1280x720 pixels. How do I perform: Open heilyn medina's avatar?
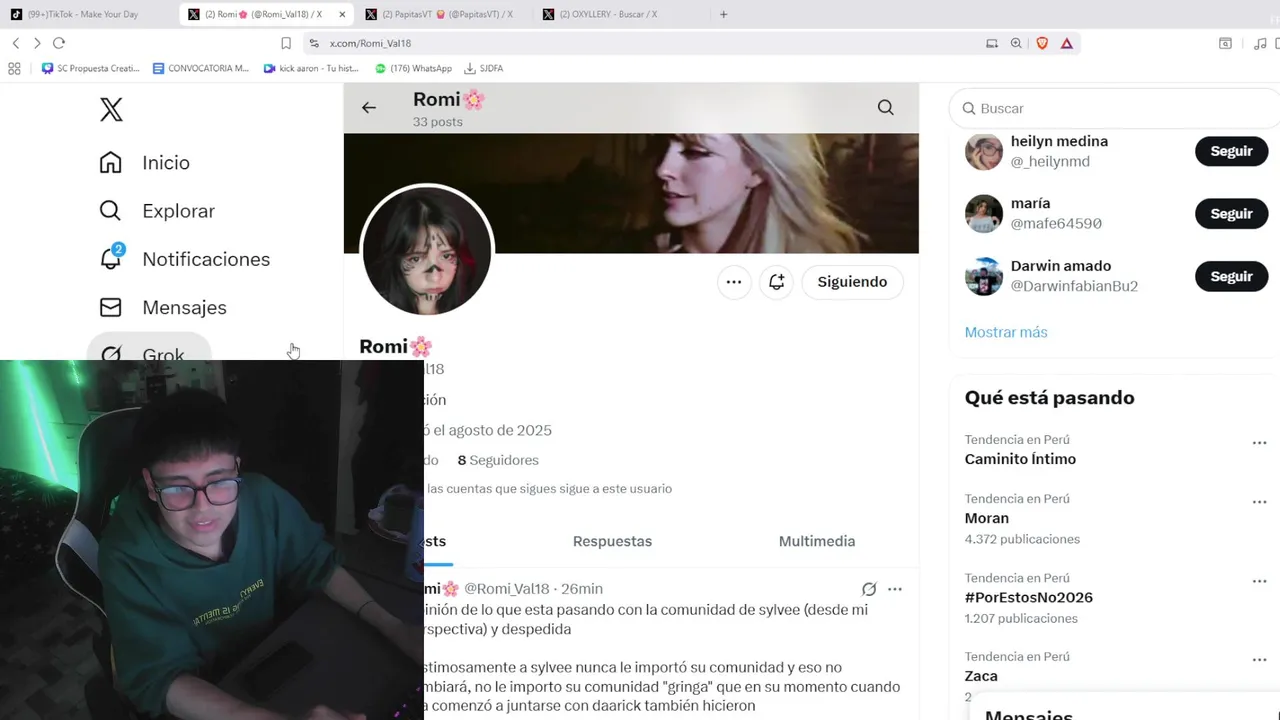click(984, 151)
